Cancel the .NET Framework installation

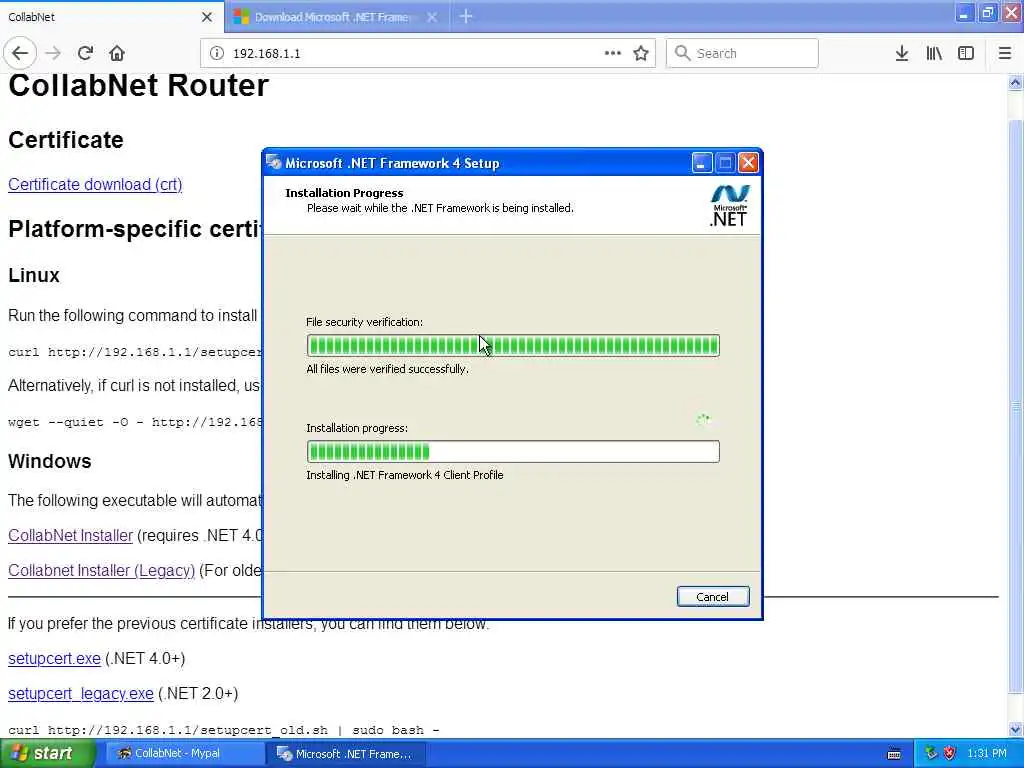click(712, 596)
